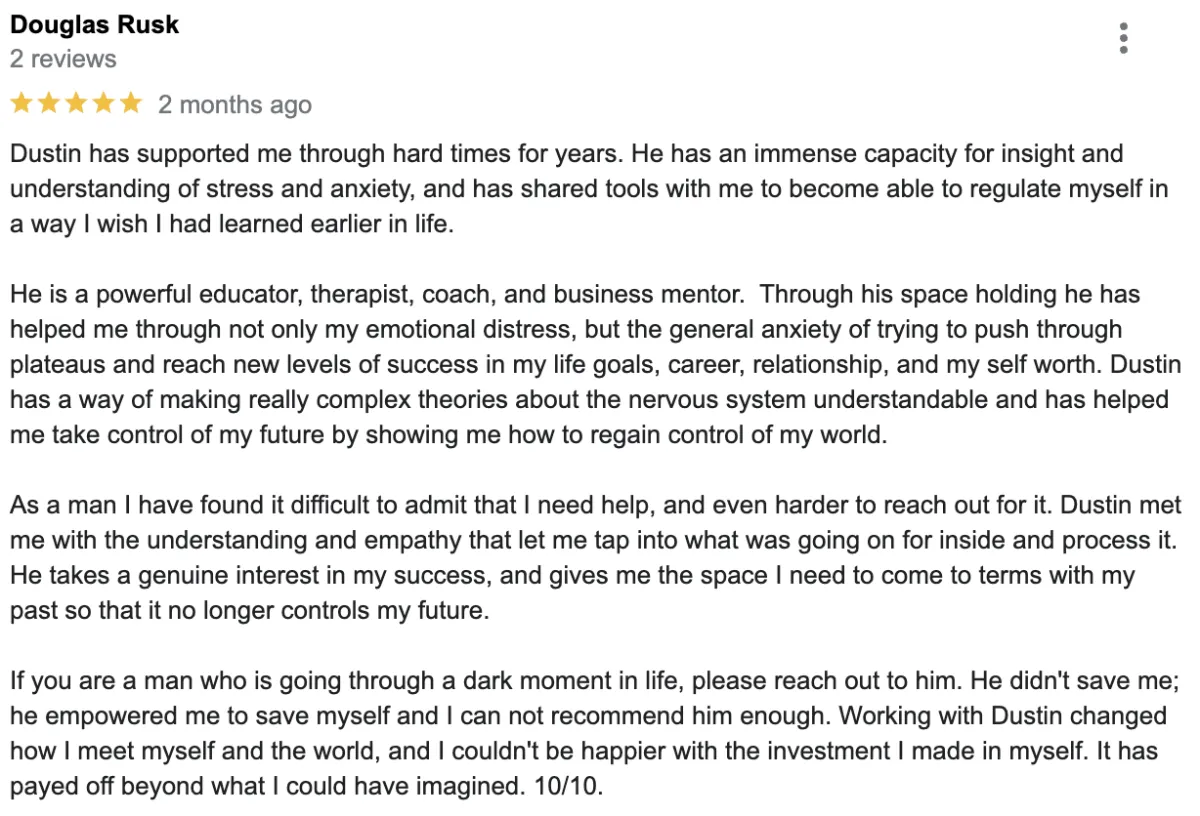This screenshot has height=816, width=1200.
Task: Open the three-dot review options menu
Action: [1124, 37]
